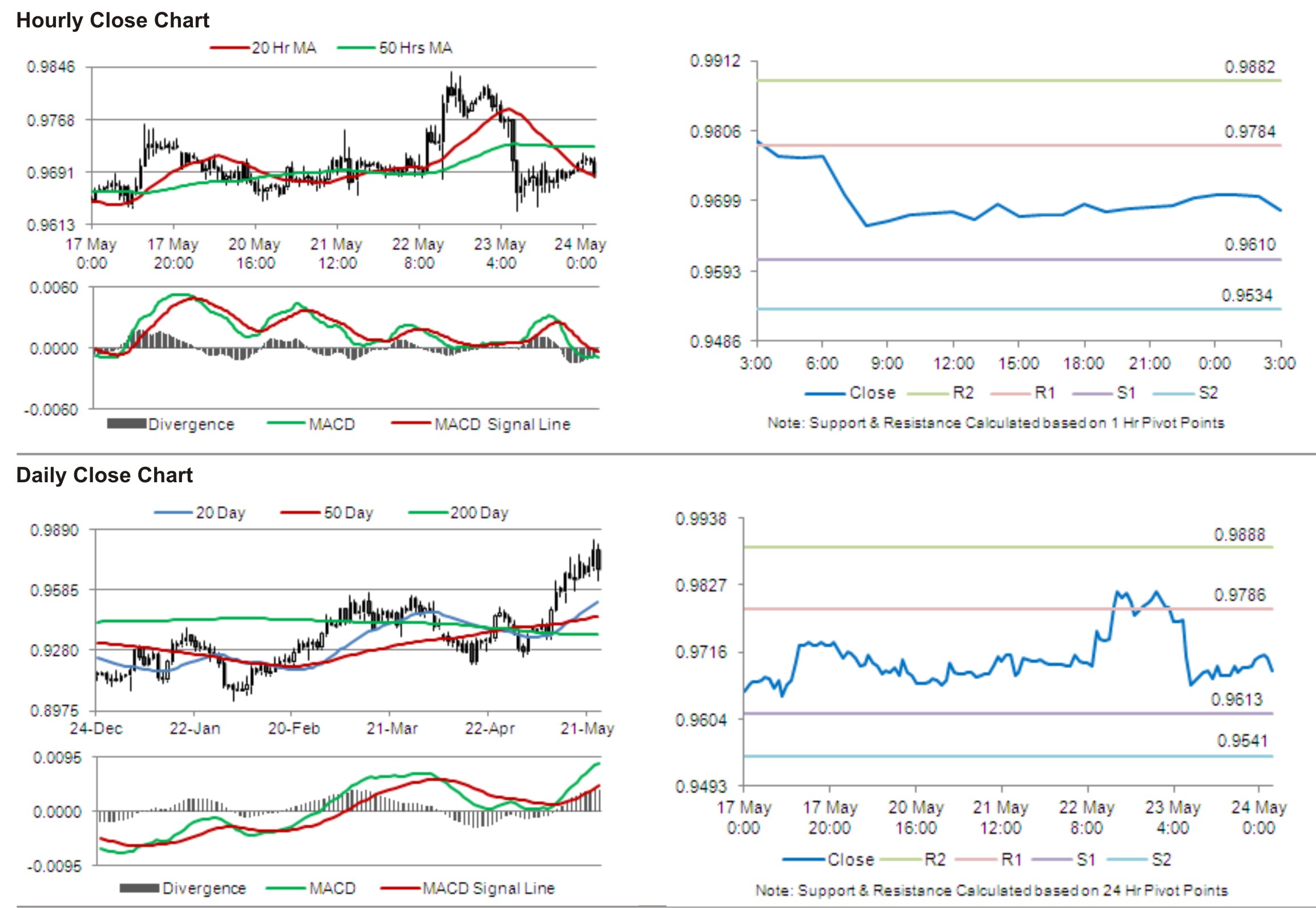Select Close legend in 24 Hr pivot chart

(x=829, y=859)
